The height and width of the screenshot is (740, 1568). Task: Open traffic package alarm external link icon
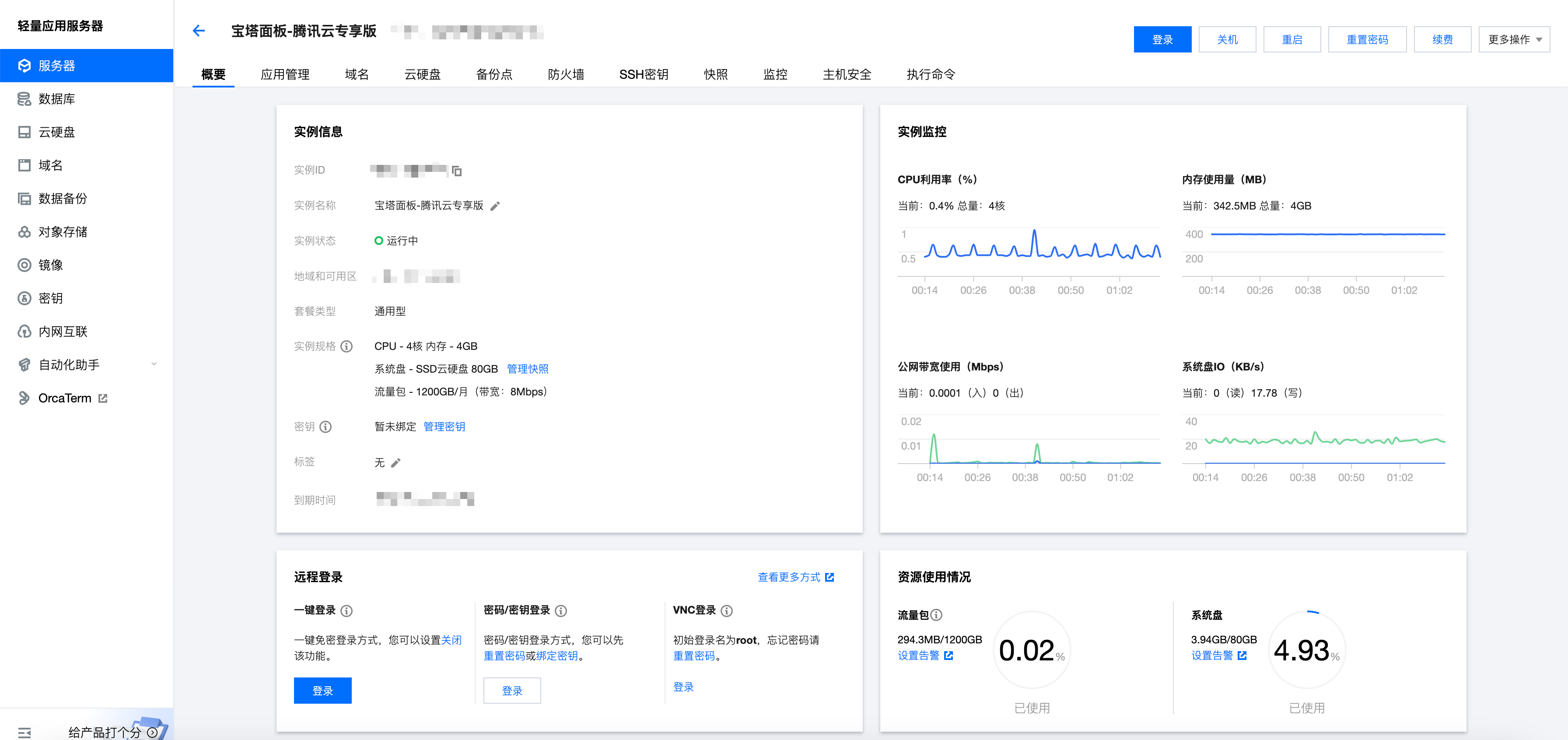(948, 656)
